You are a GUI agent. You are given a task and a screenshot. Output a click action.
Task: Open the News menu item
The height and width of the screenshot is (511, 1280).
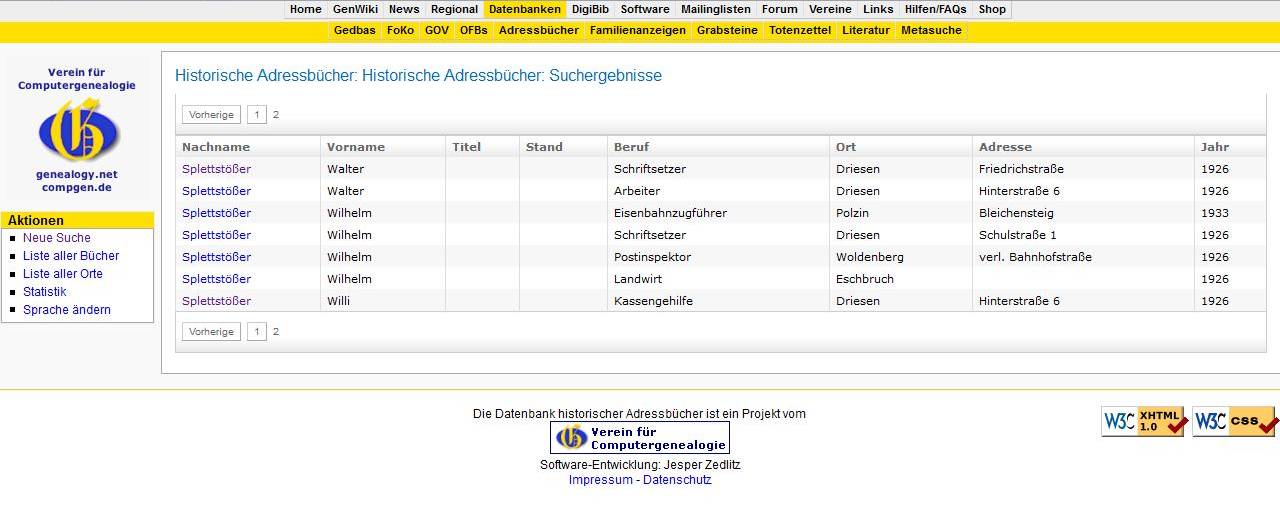[x=404, y=9]
